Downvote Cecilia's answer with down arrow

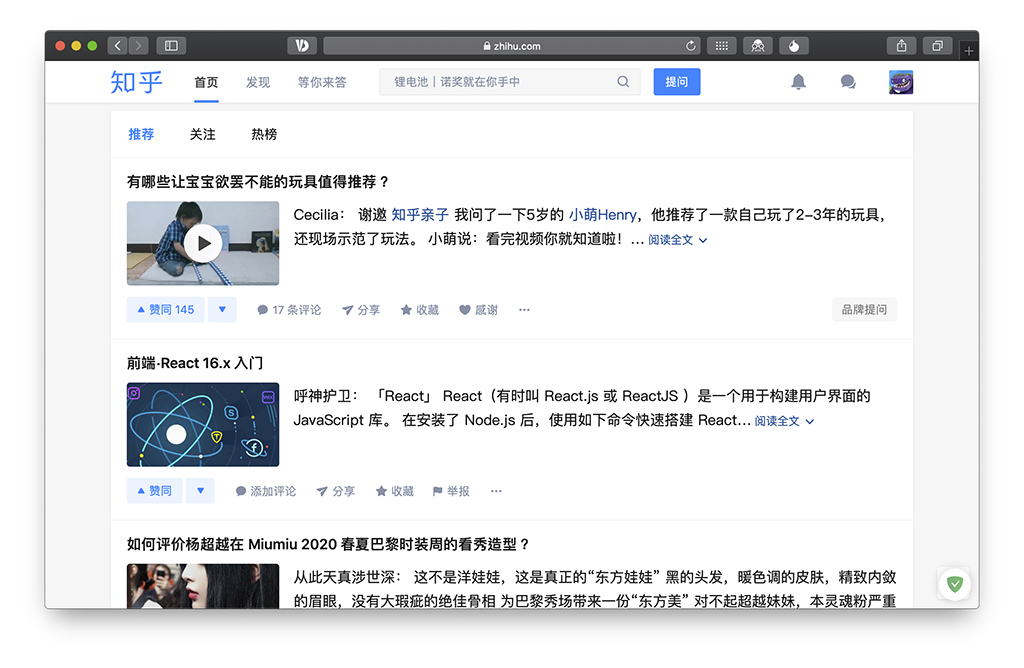(x=222, y=310)
